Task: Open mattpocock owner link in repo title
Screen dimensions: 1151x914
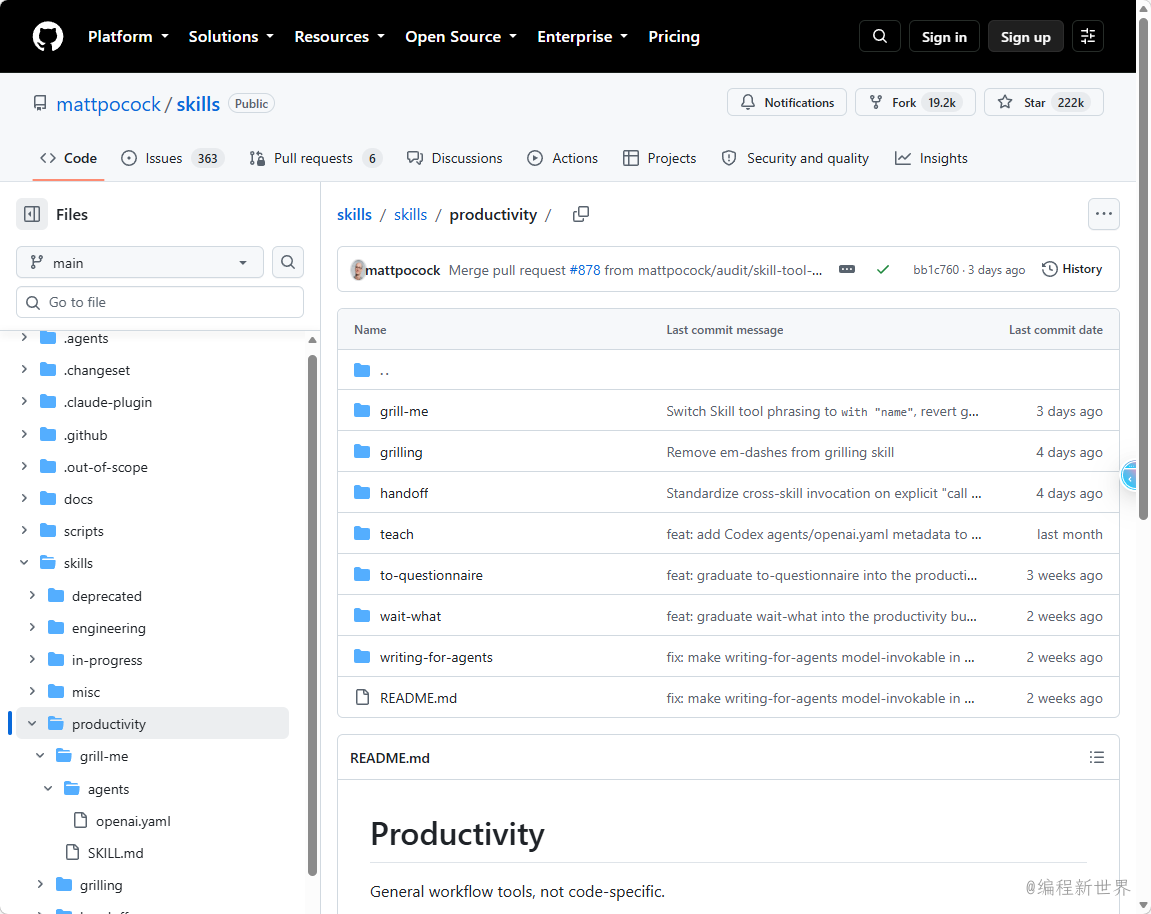Action: pos(109,104)
